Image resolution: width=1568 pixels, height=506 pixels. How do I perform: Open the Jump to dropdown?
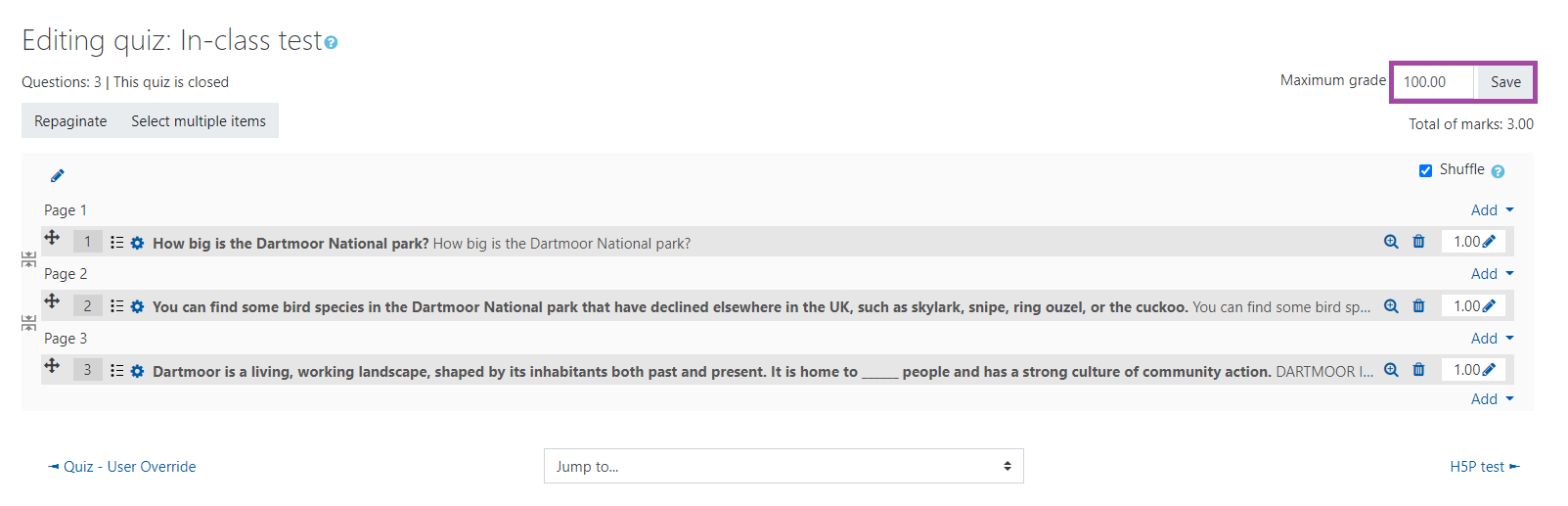[784, 466]
